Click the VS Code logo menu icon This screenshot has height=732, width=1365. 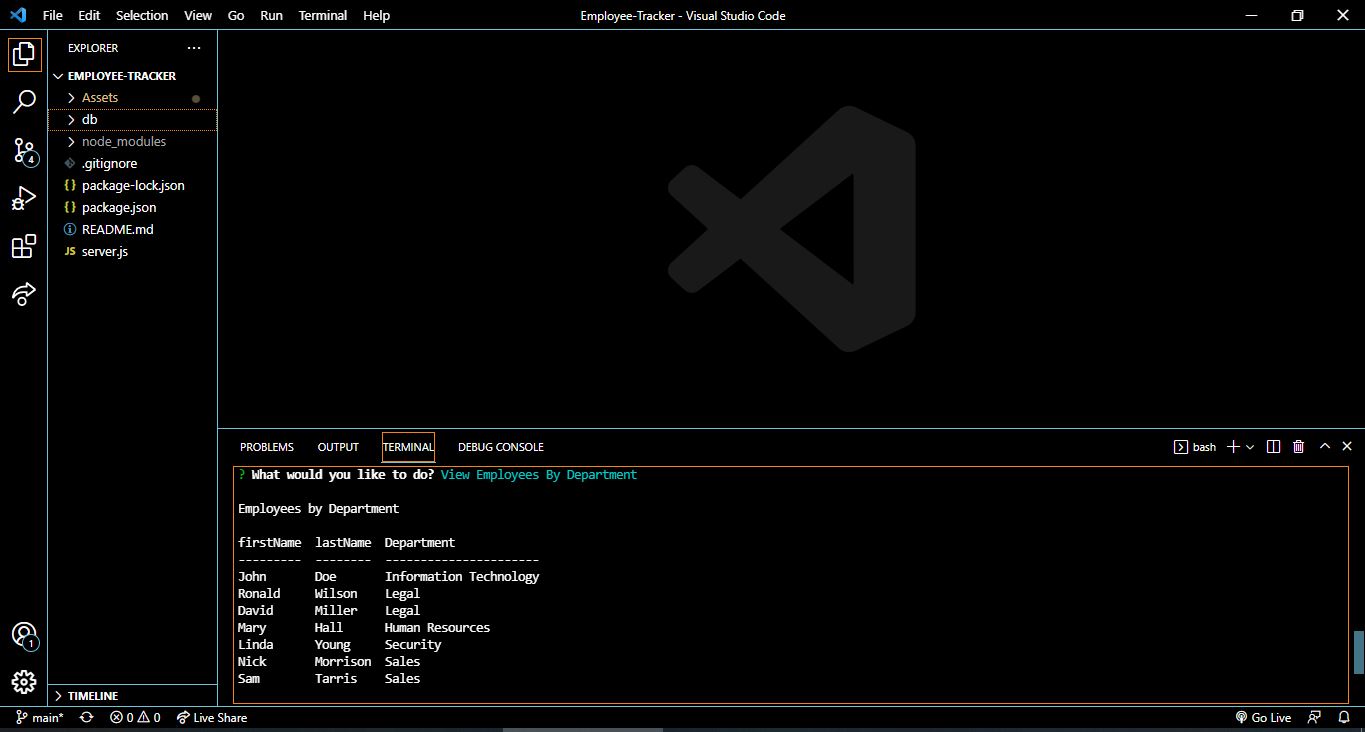[18, 15]
